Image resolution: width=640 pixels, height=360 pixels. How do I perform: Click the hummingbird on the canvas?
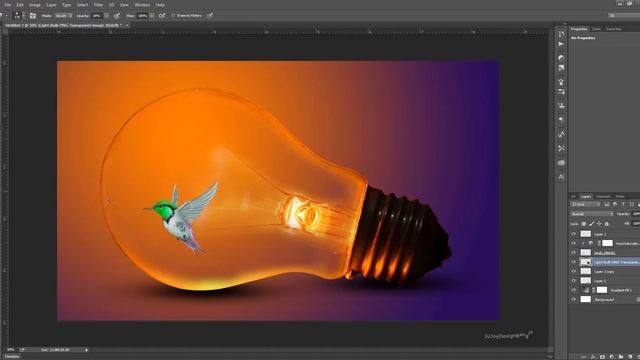pos(181,218)
